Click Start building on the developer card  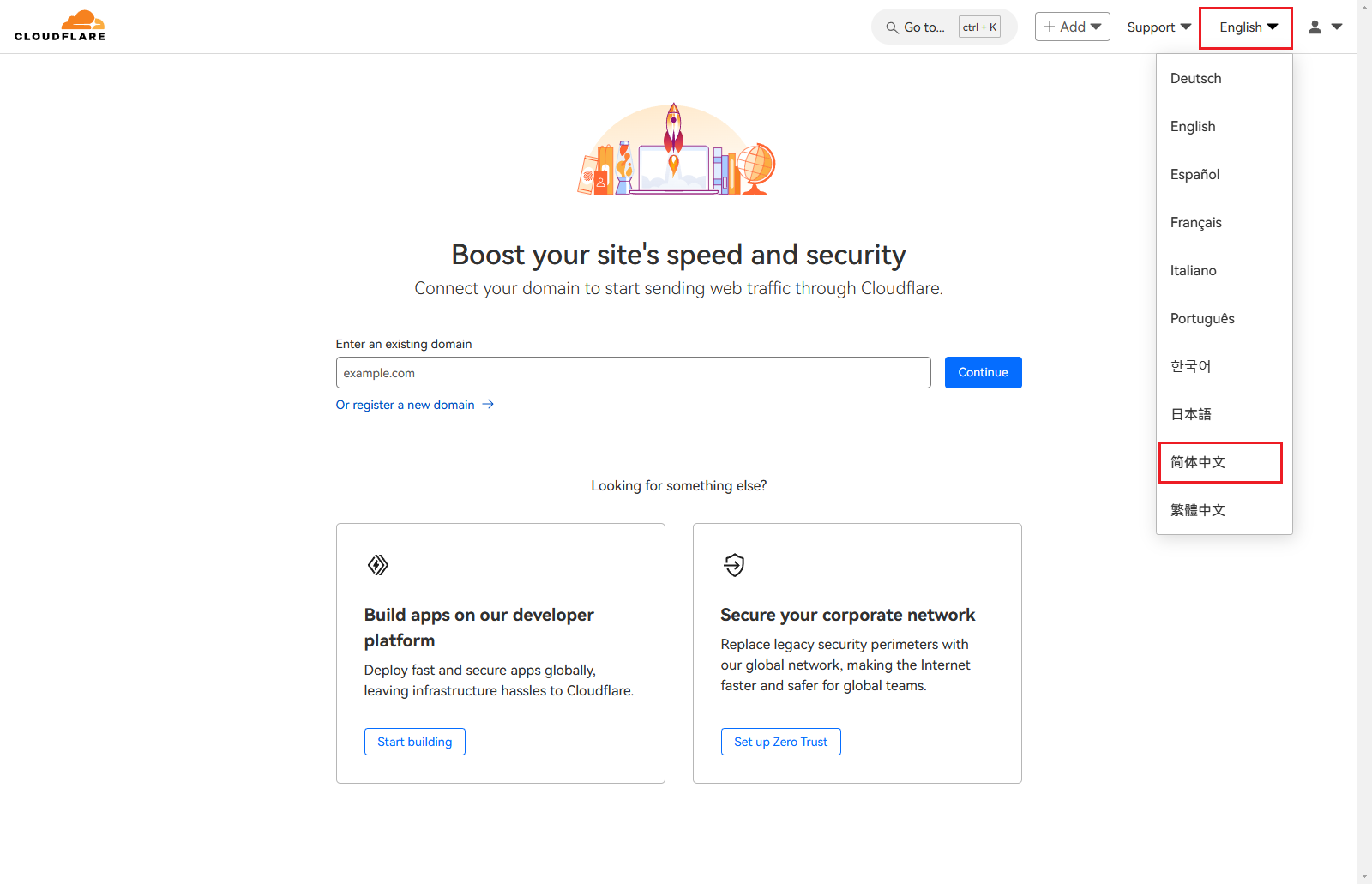414,741
